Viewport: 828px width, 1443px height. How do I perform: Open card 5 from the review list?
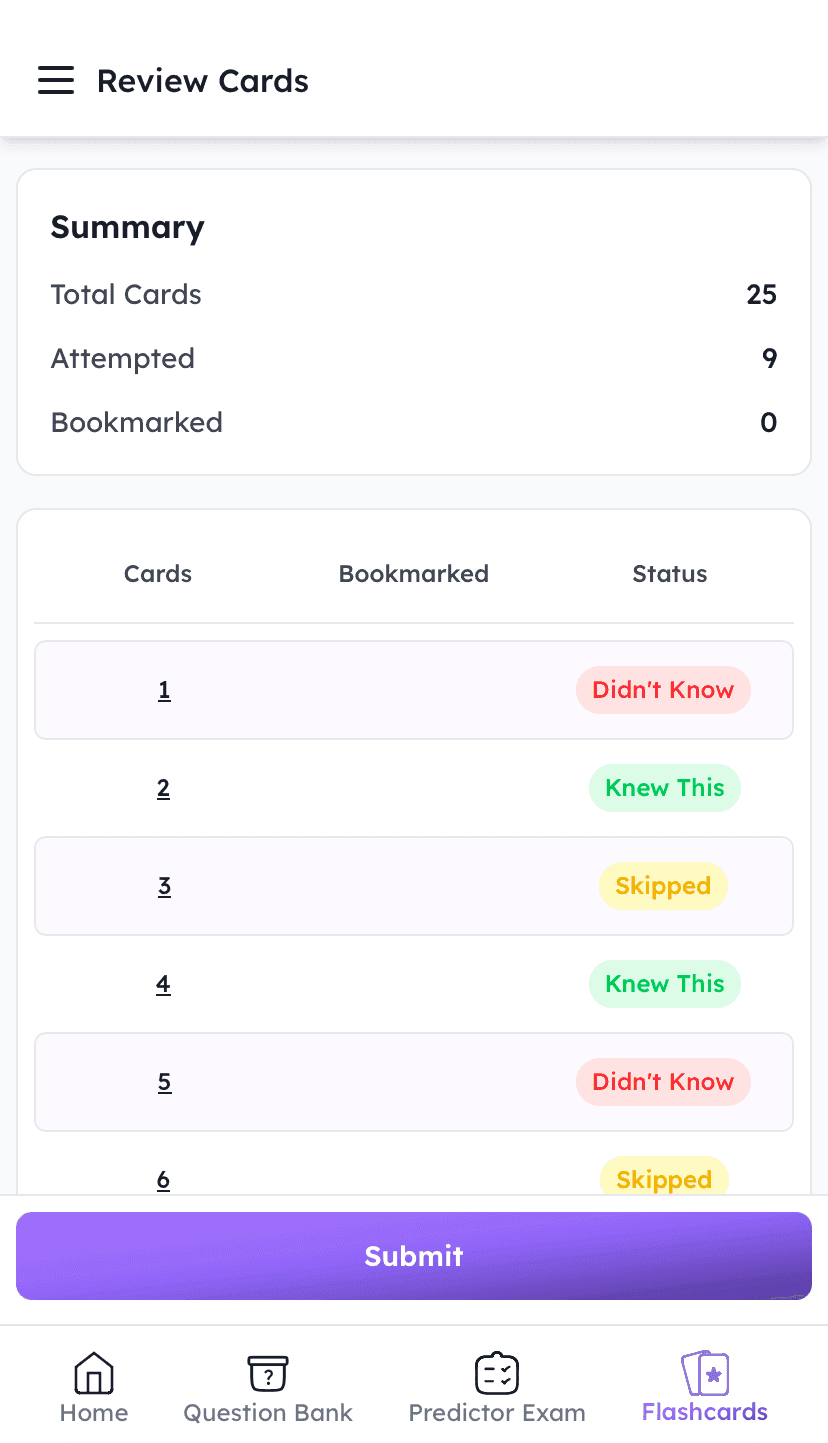coord(164,1081)
